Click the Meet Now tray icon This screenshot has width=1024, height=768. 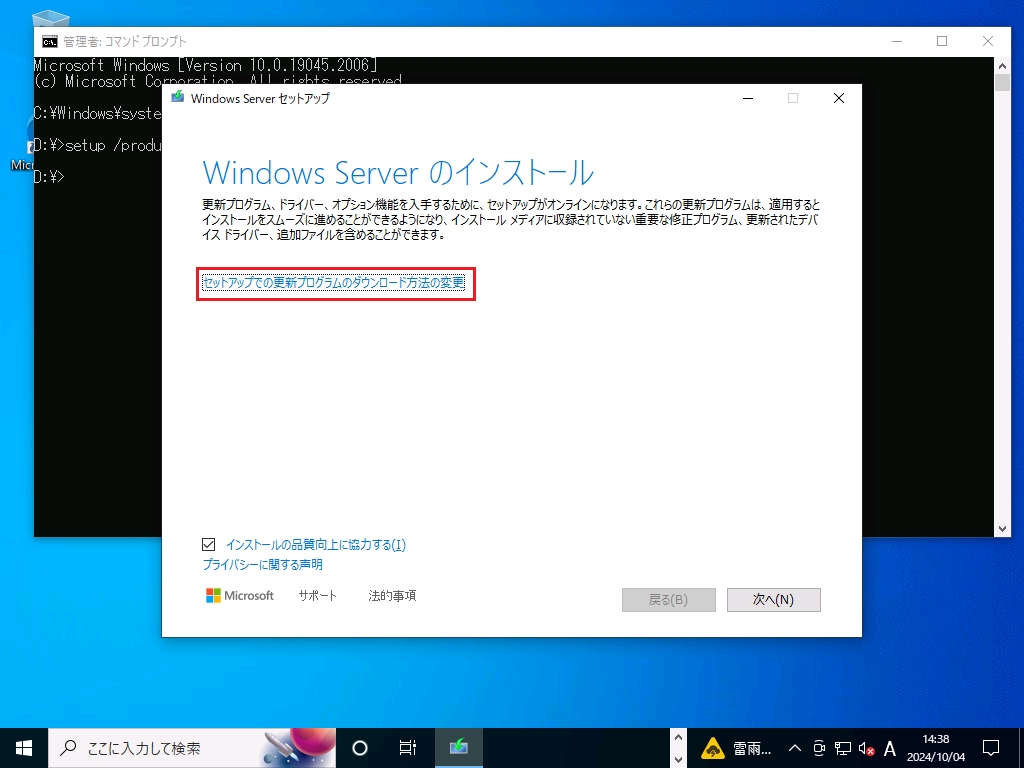819,748
